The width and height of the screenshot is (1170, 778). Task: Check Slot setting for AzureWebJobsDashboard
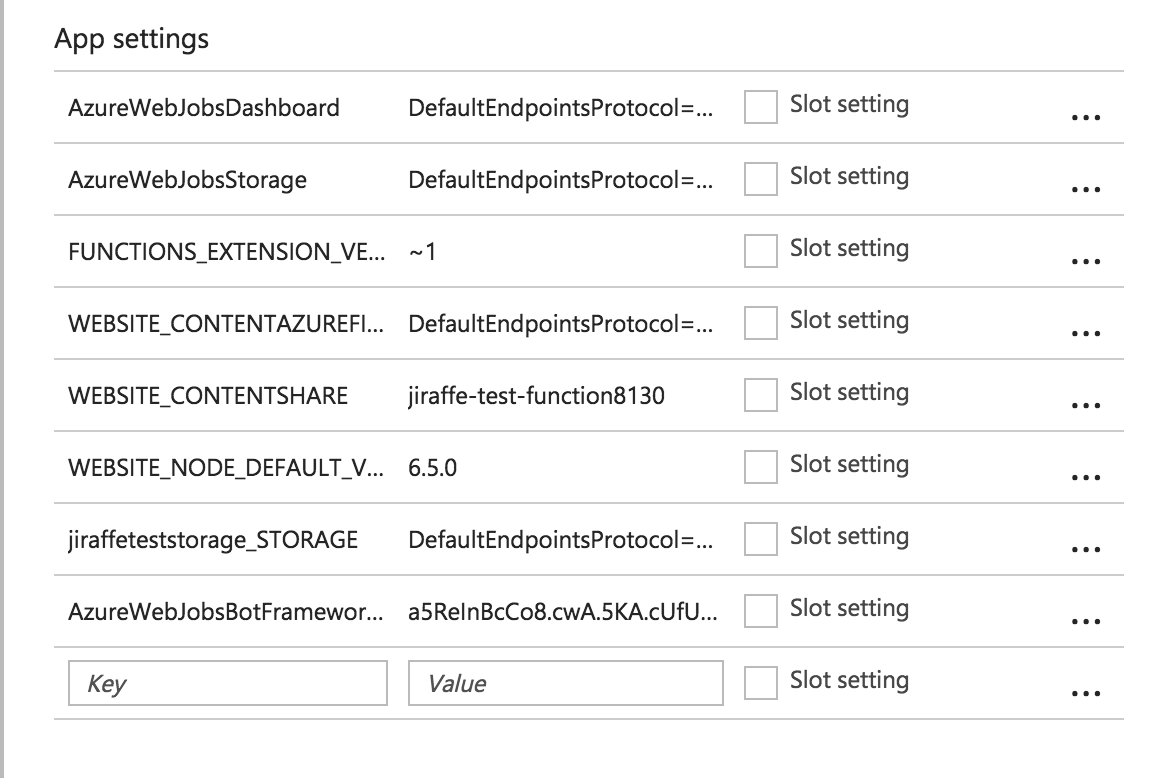coord(760,107)
